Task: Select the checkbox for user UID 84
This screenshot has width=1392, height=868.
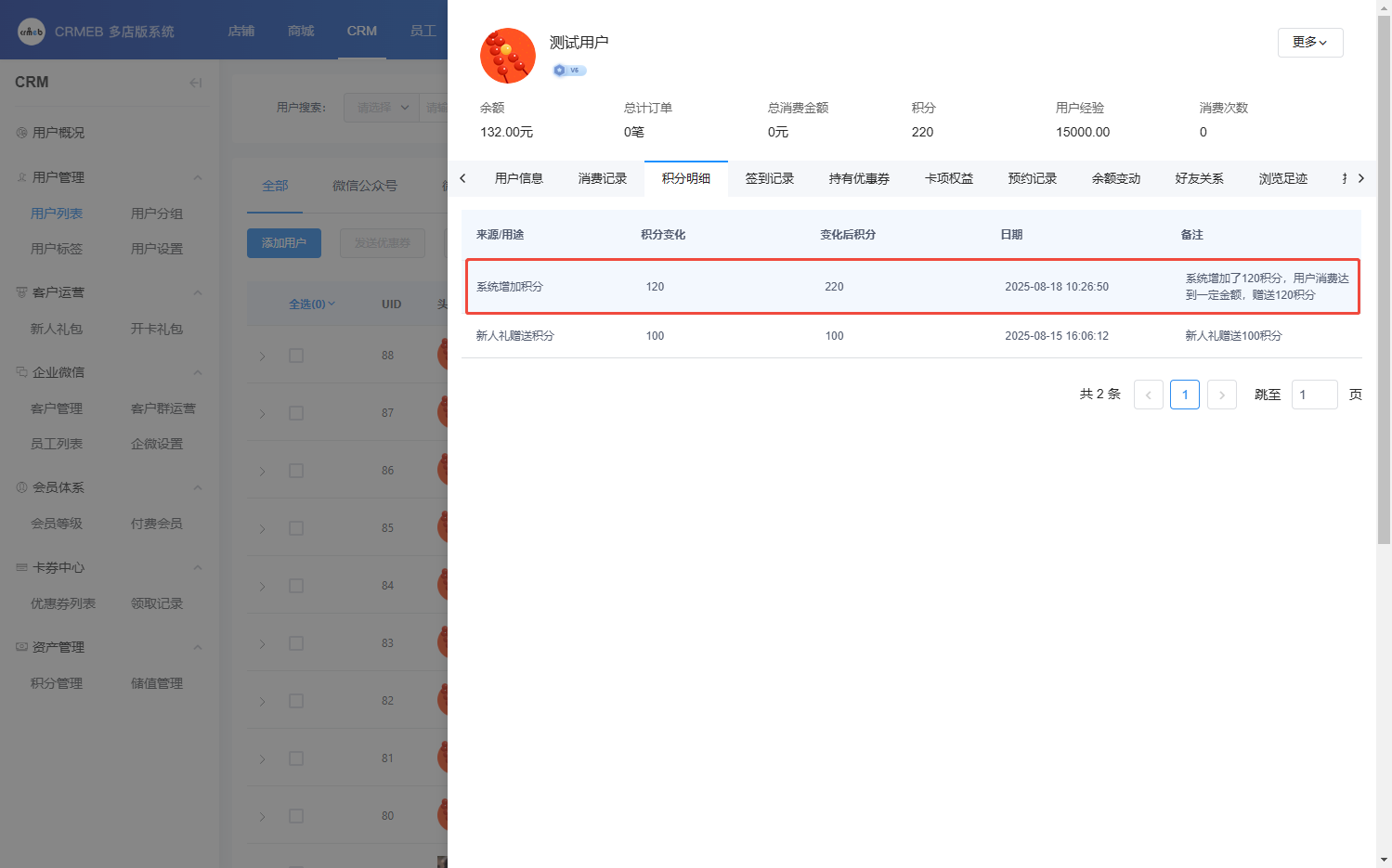Action: point(296,586)
